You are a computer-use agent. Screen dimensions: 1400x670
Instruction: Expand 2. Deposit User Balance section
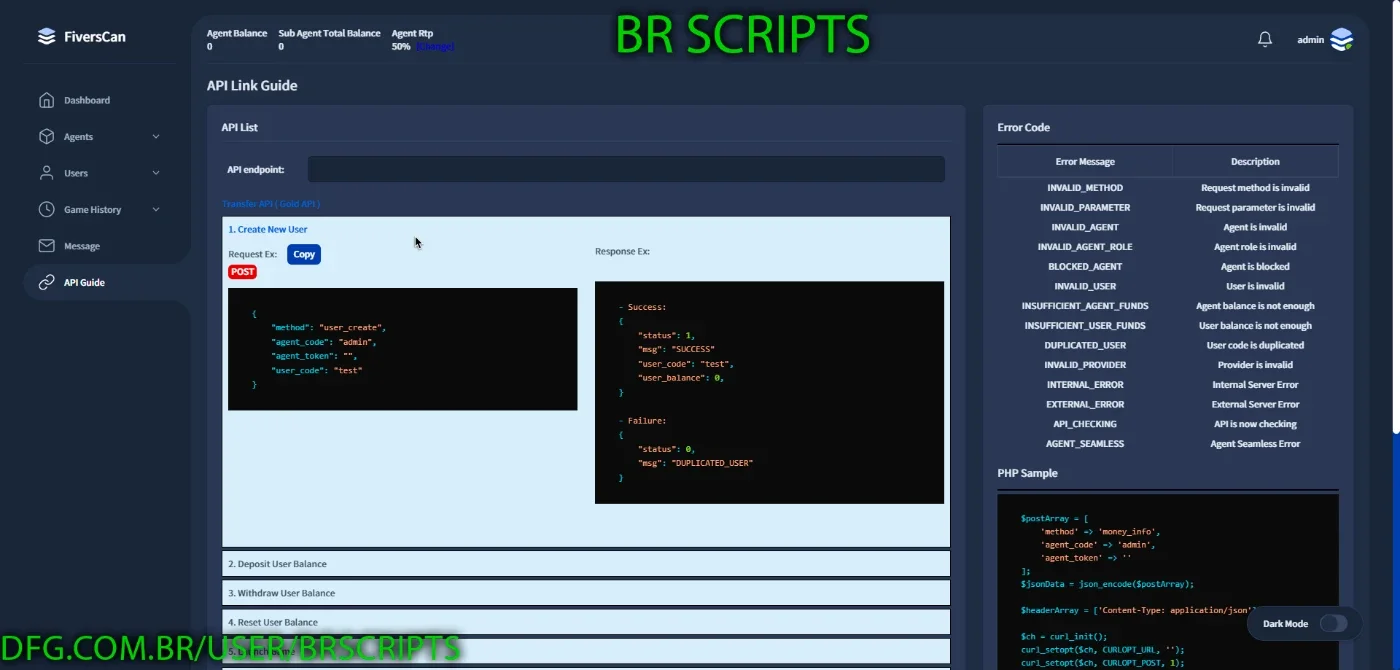586,564
